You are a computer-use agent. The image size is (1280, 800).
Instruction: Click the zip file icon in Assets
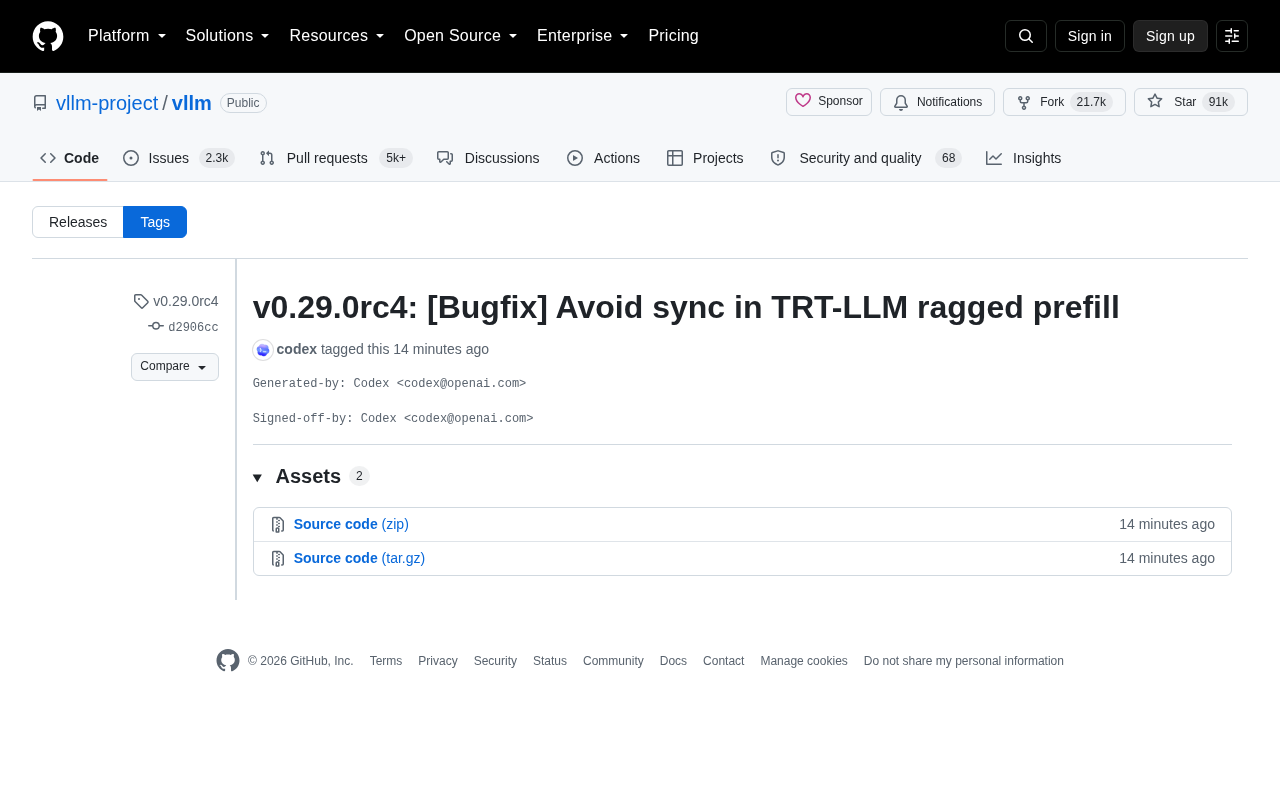pyautogui.click(x=278, y=525)
